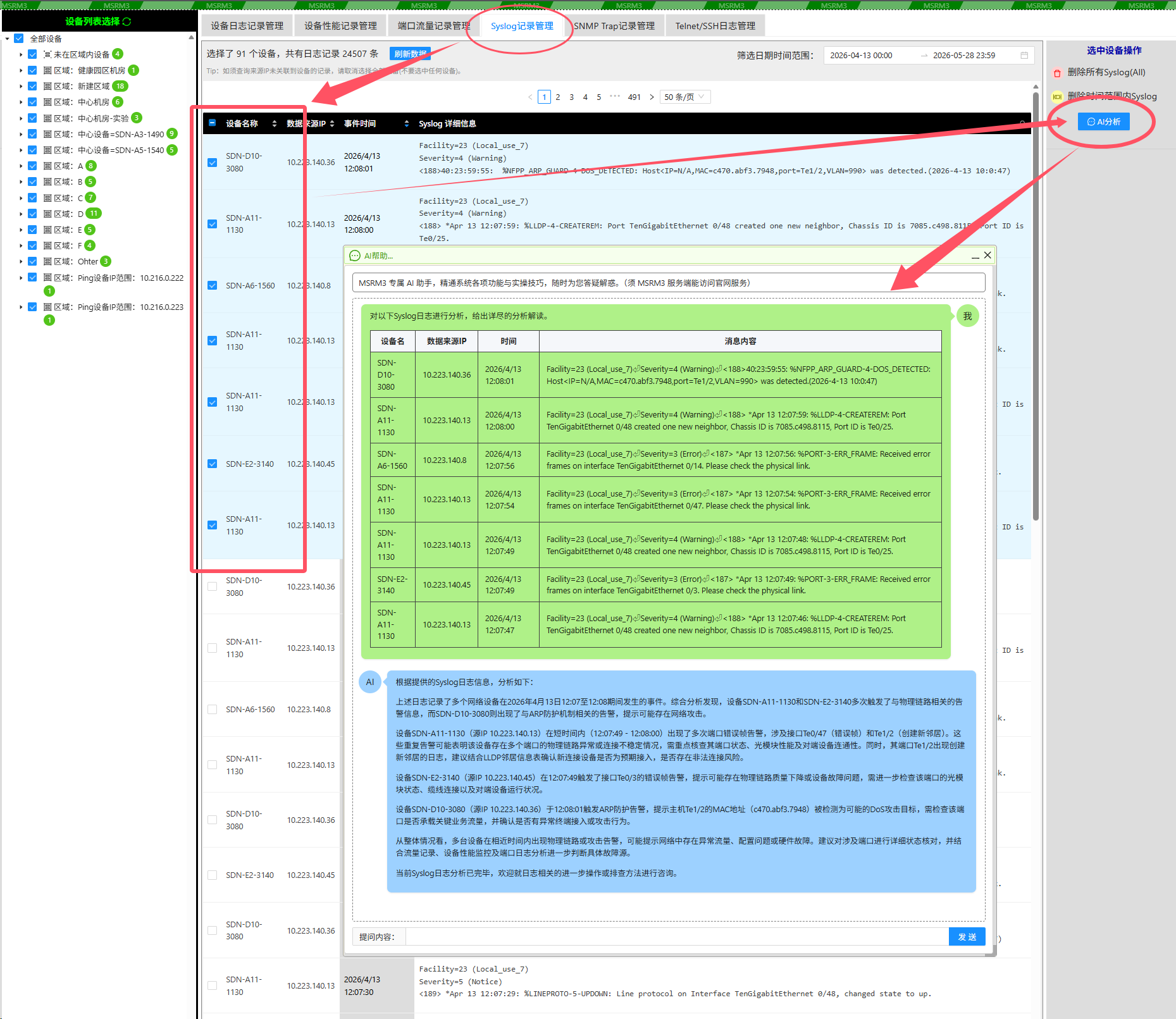
Task: Go to next page arrow in pagination
Action: pyautogui.click(x=652, y=97)
